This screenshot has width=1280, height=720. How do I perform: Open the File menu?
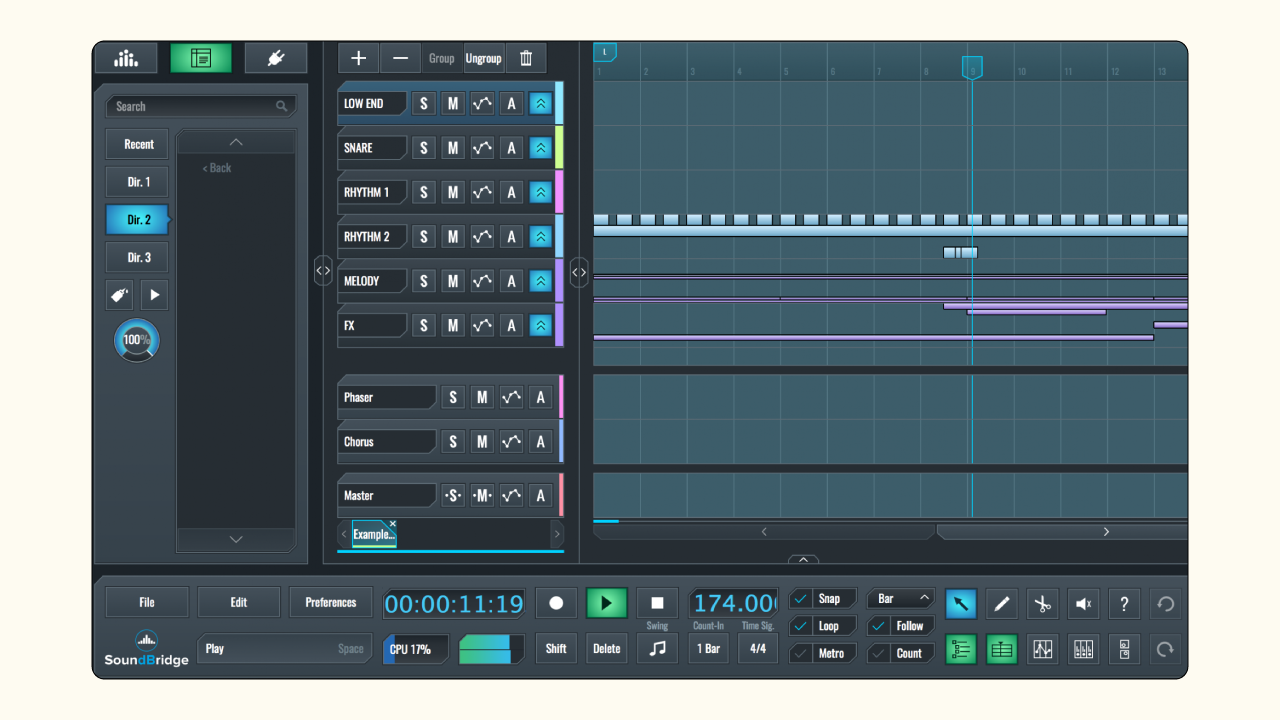147,602
